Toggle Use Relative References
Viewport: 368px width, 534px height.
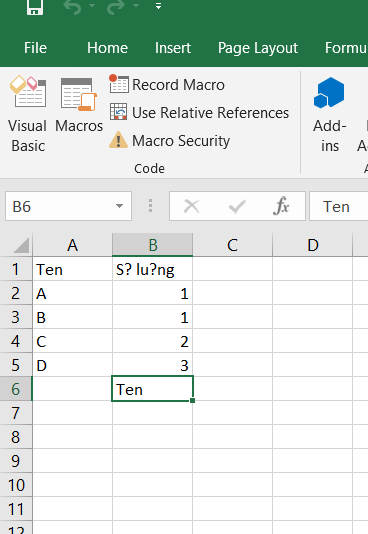(199, 112)
